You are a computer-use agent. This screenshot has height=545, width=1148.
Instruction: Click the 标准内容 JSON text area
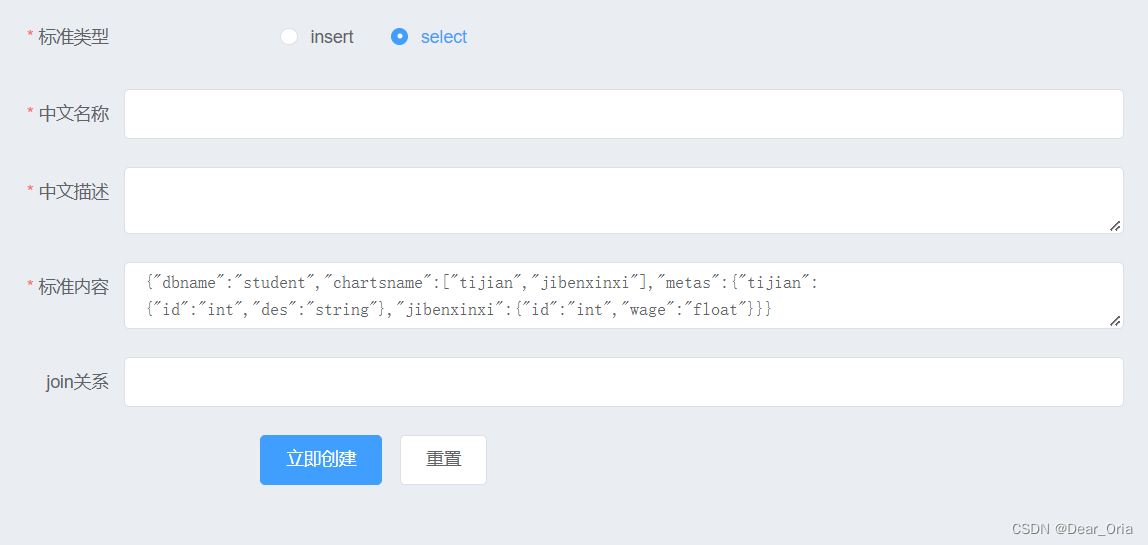click(624, 296)
